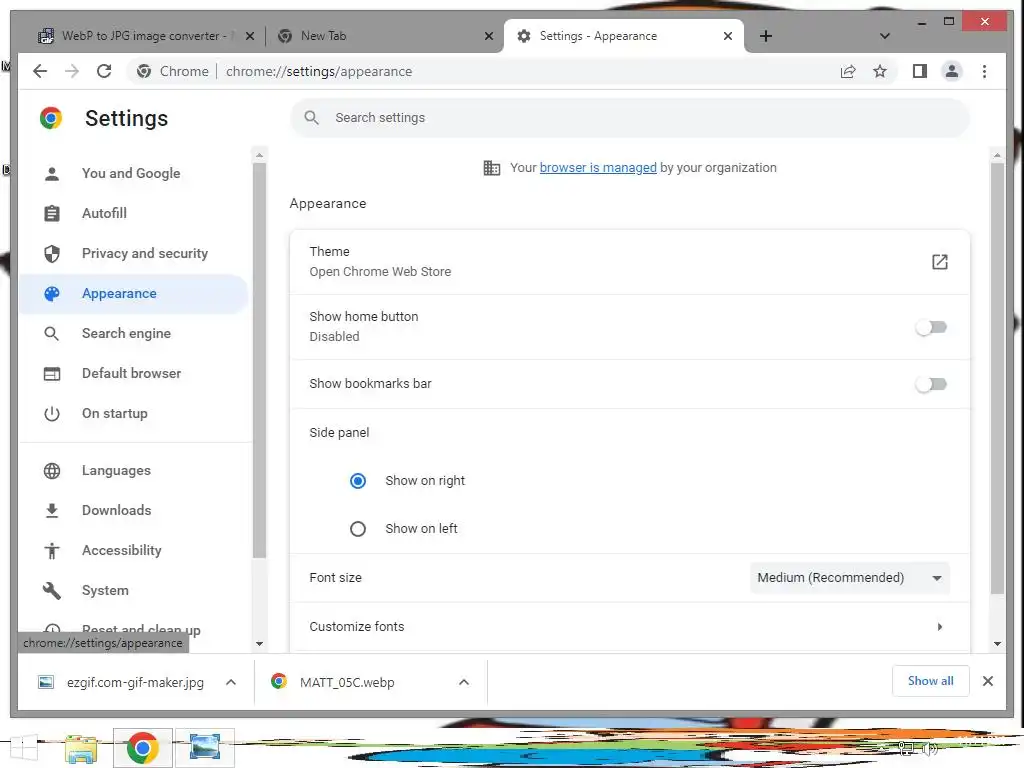Bookmark this tab with star icon
The image size is (1024, 768).
point(880,71)
